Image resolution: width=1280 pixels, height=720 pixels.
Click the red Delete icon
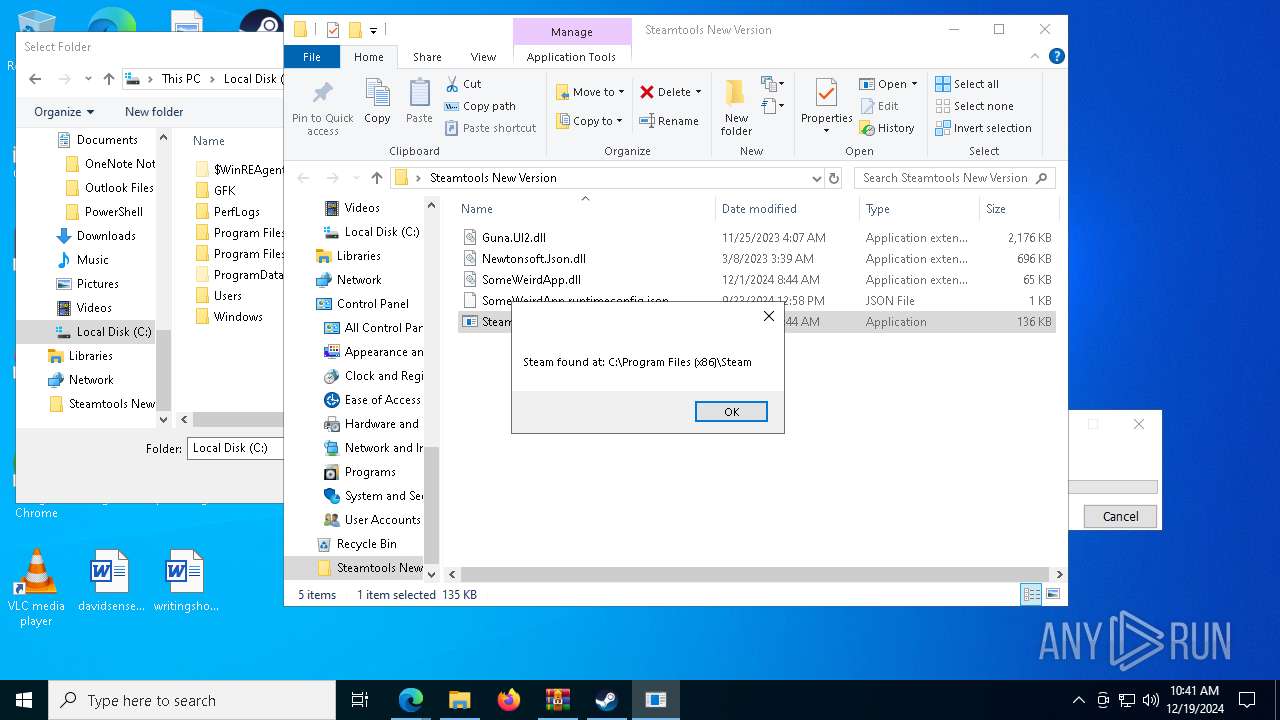tap(647, 92)
